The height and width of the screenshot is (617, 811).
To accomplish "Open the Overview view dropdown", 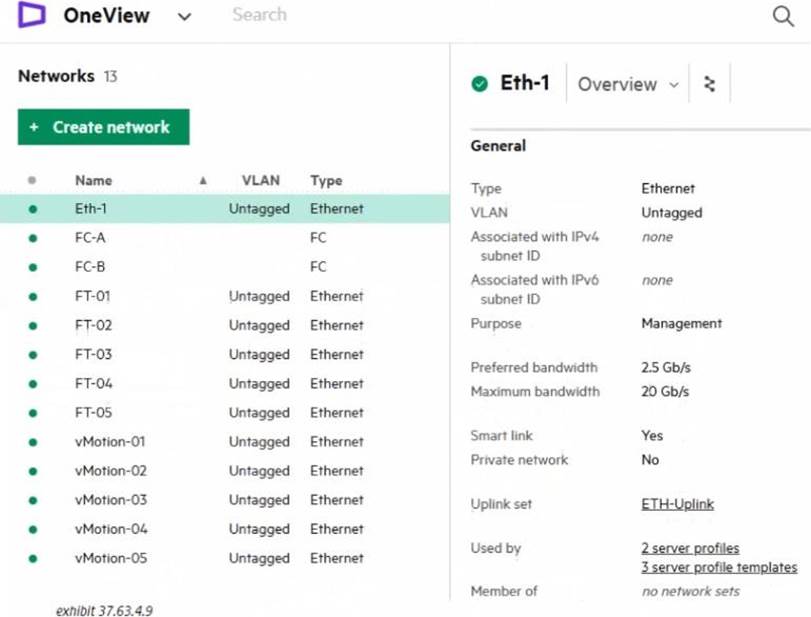I will click(628, 85).
